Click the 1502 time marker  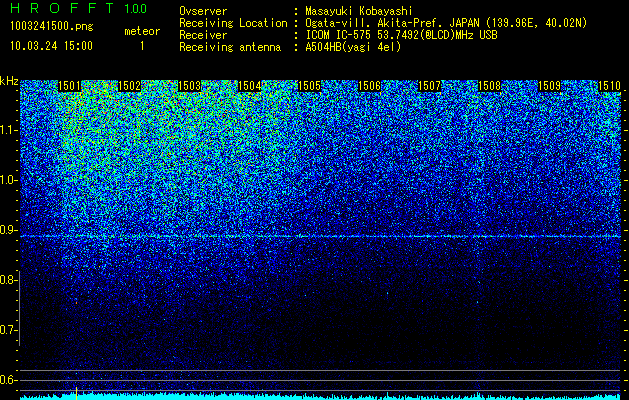point(130,86)
